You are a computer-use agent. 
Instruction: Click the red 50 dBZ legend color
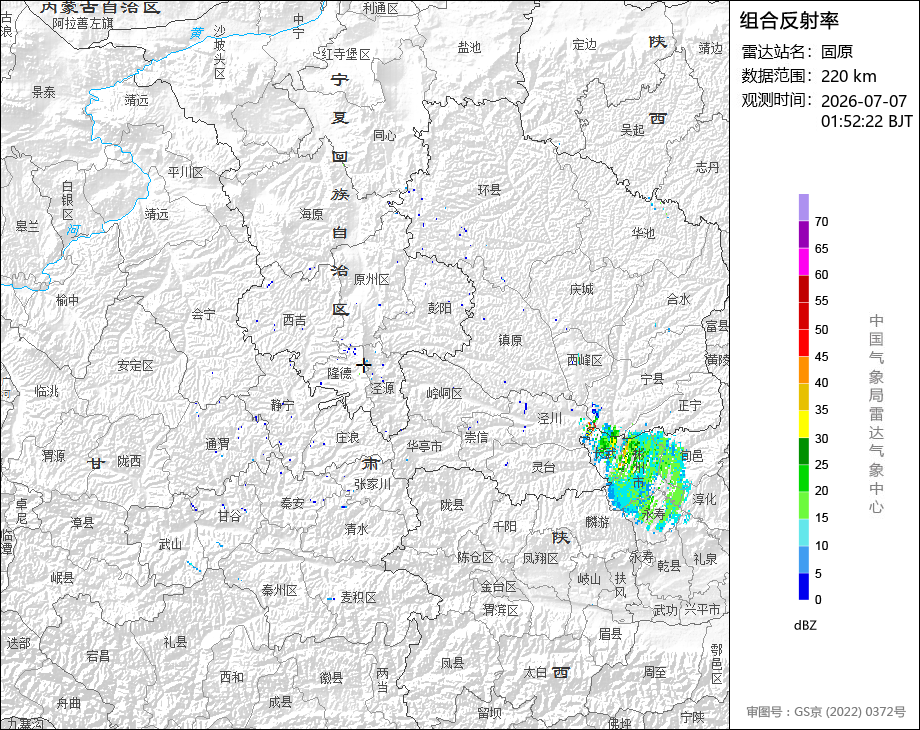pos(803,316)
